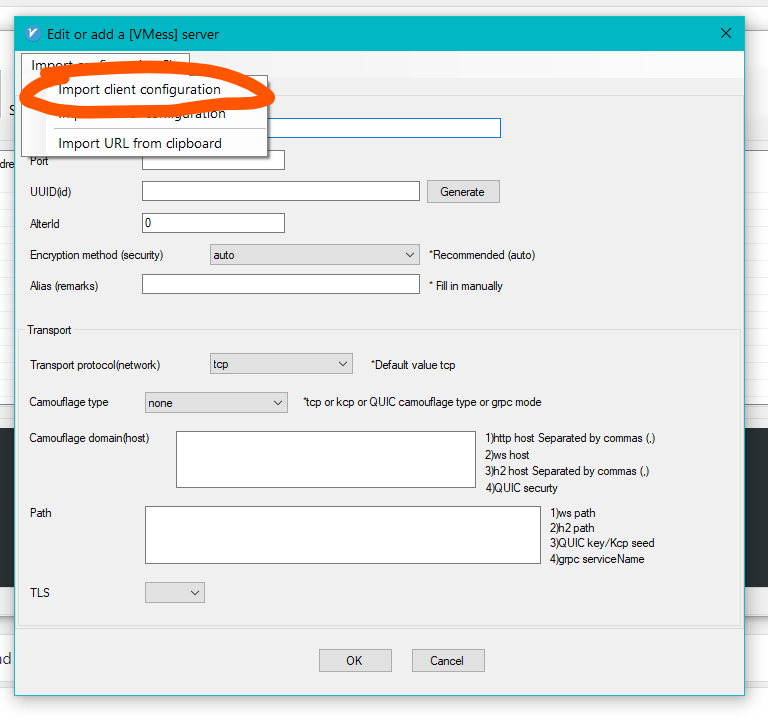The height and width of the screenshot is (718, 768).
Task: Open the Encryption method dropdown
Action: pos(314,255)
